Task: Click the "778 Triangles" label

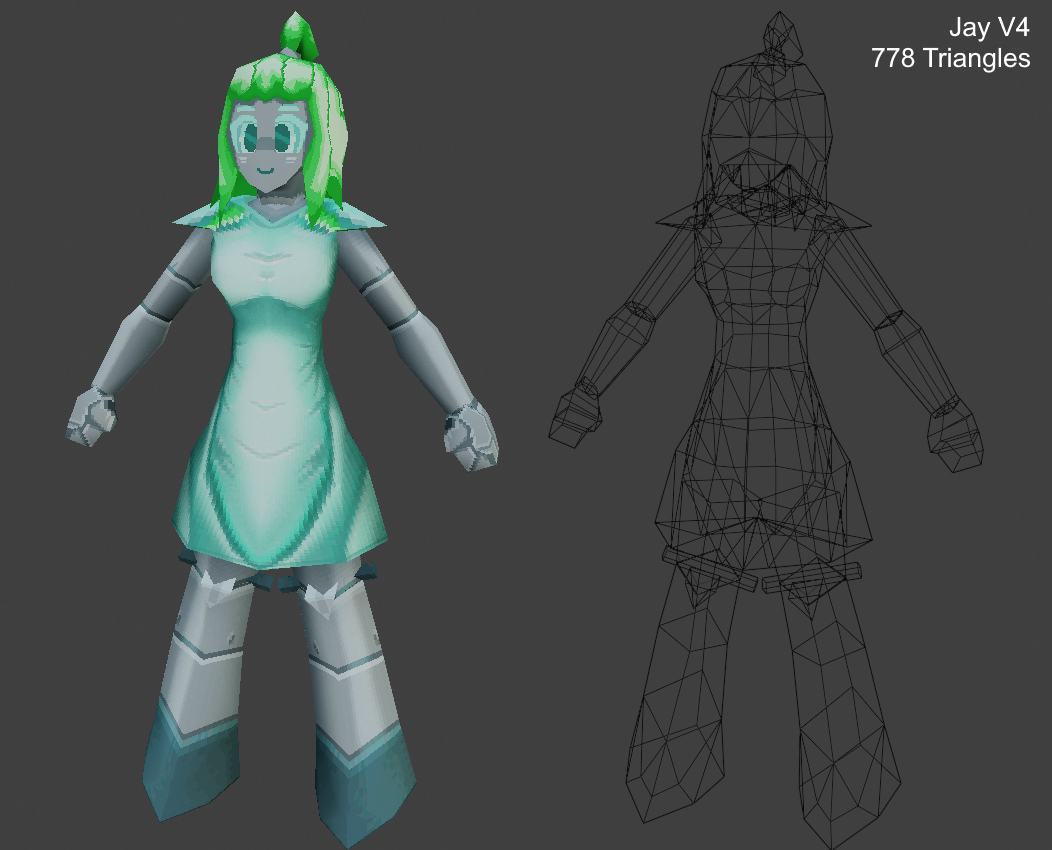Action: coord(949,58)
